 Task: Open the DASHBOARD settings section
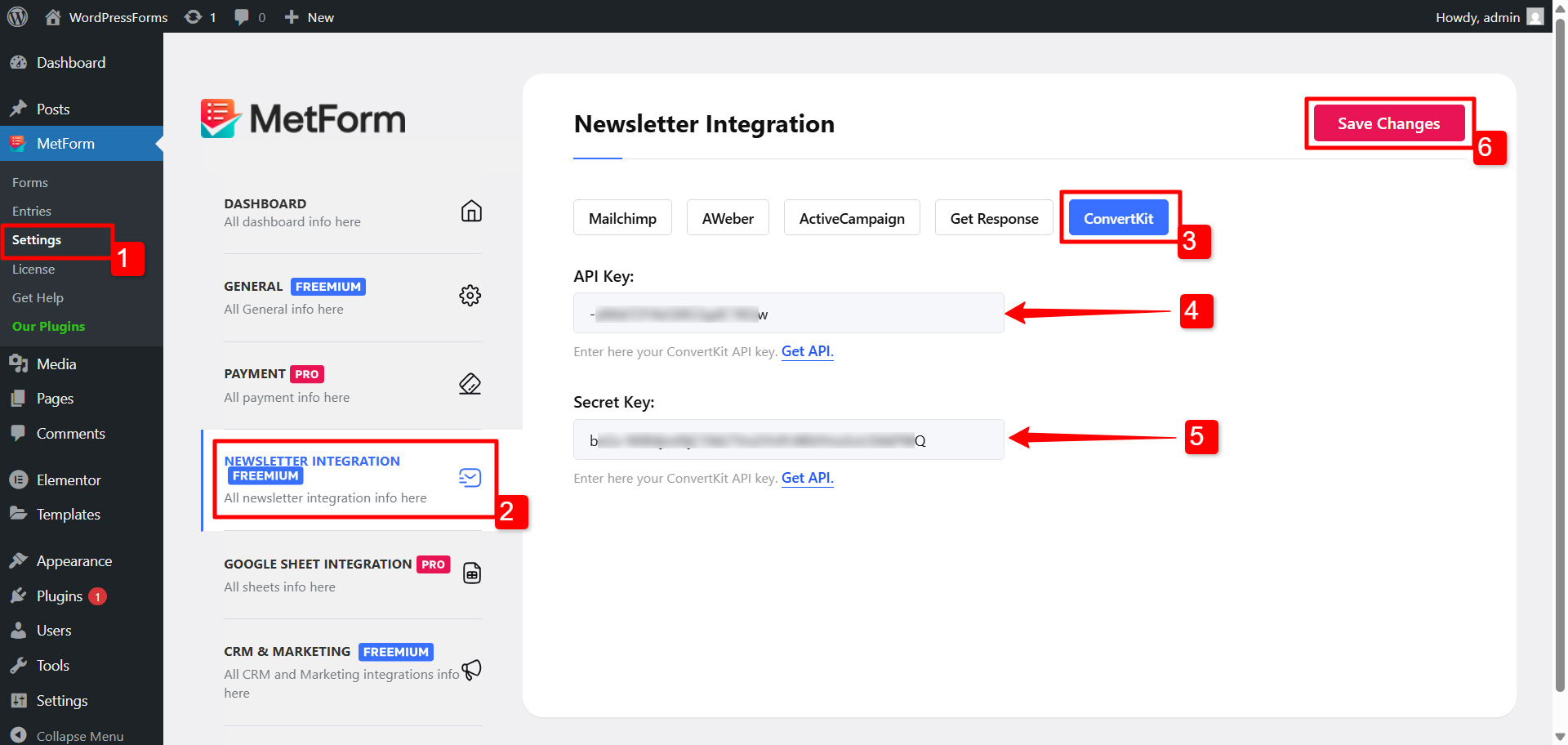coord(353,212)
